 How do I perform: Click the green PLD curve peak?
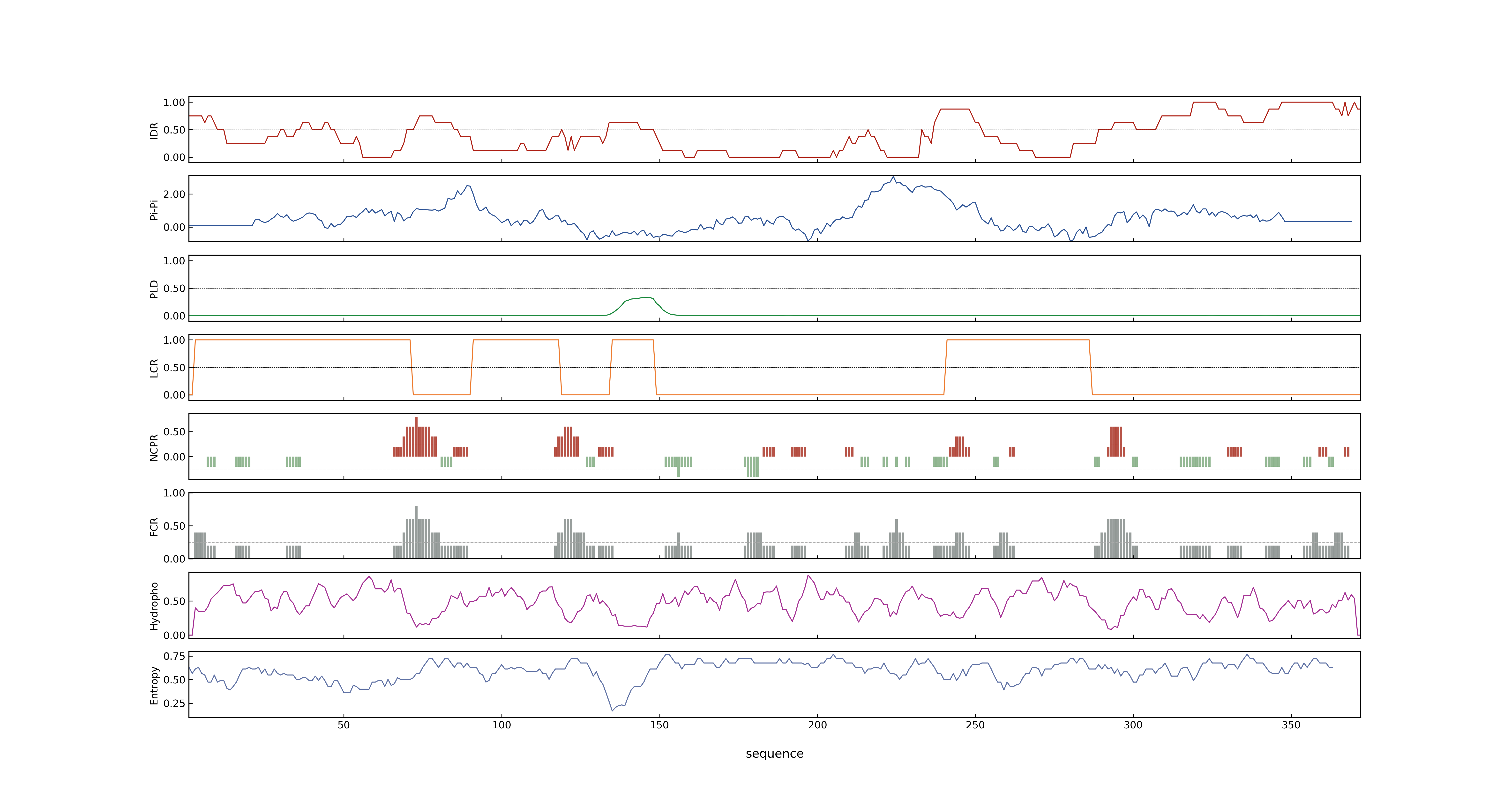coord(646,297)
